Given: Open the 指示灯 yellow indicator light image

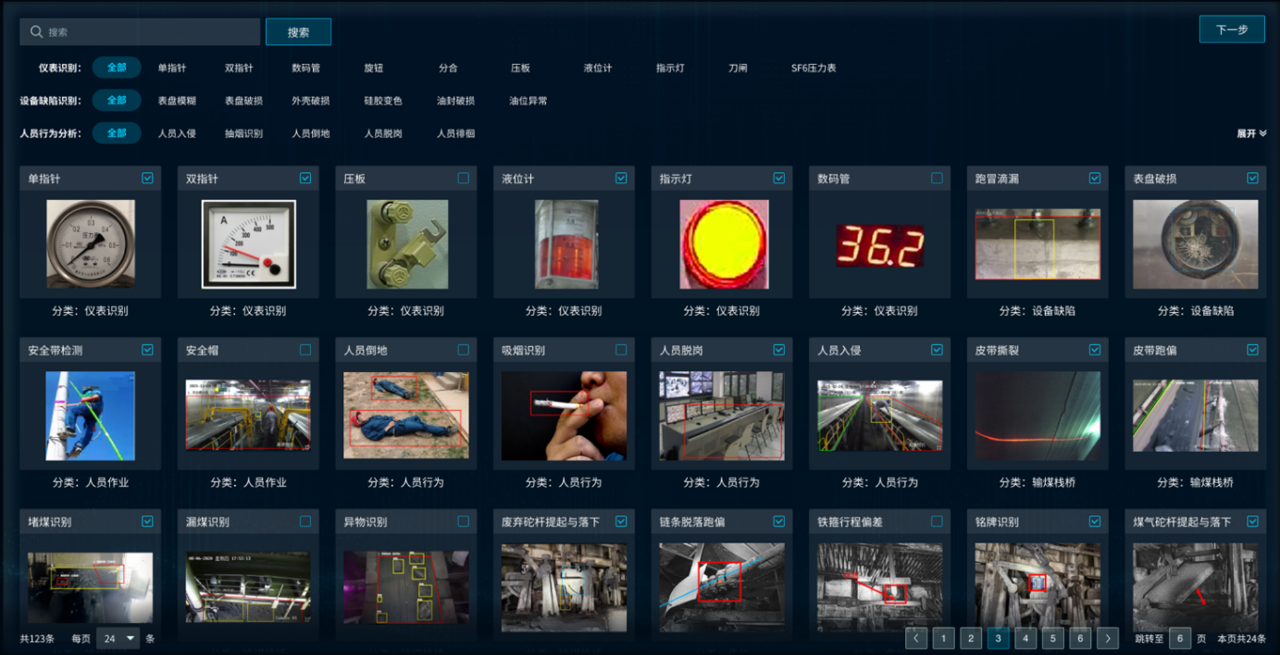Looking at the screenshot, I should point(723,244).
